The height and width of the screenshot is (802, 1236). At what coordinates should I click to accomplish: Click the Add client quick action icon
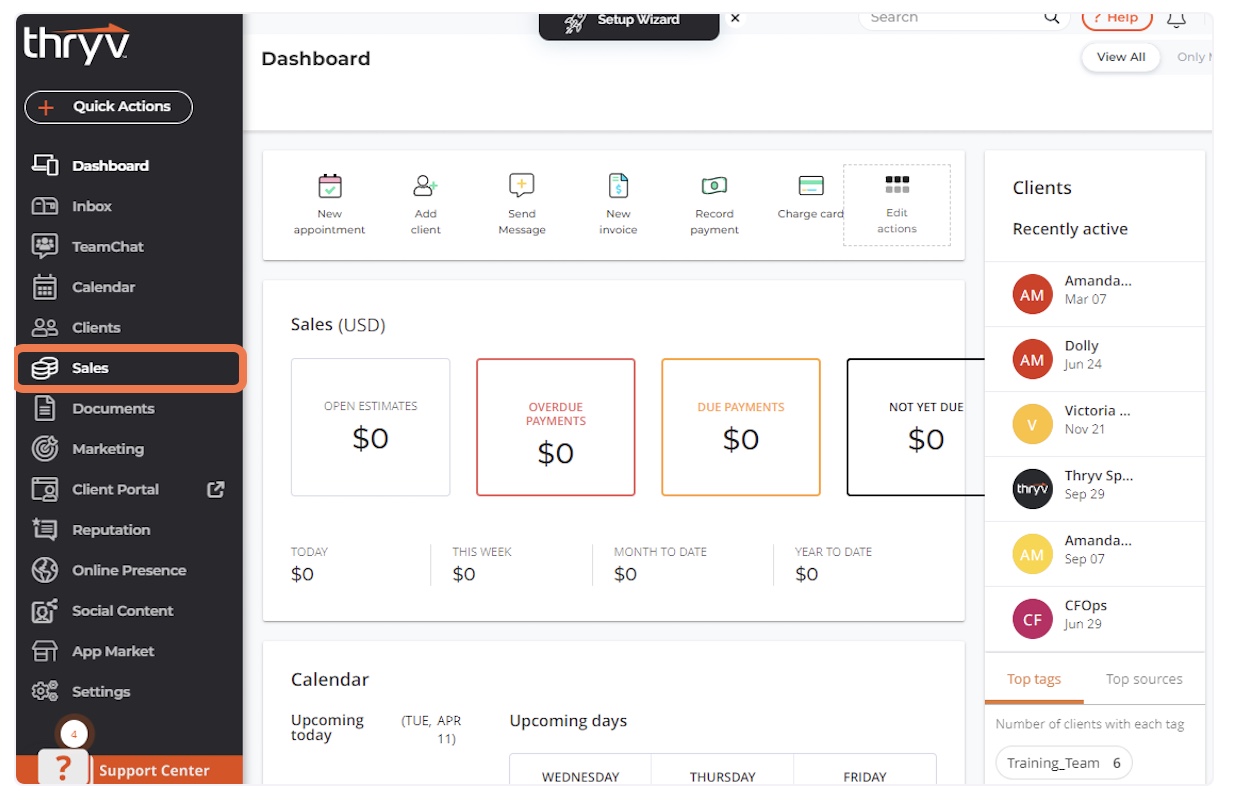[426, 185]
